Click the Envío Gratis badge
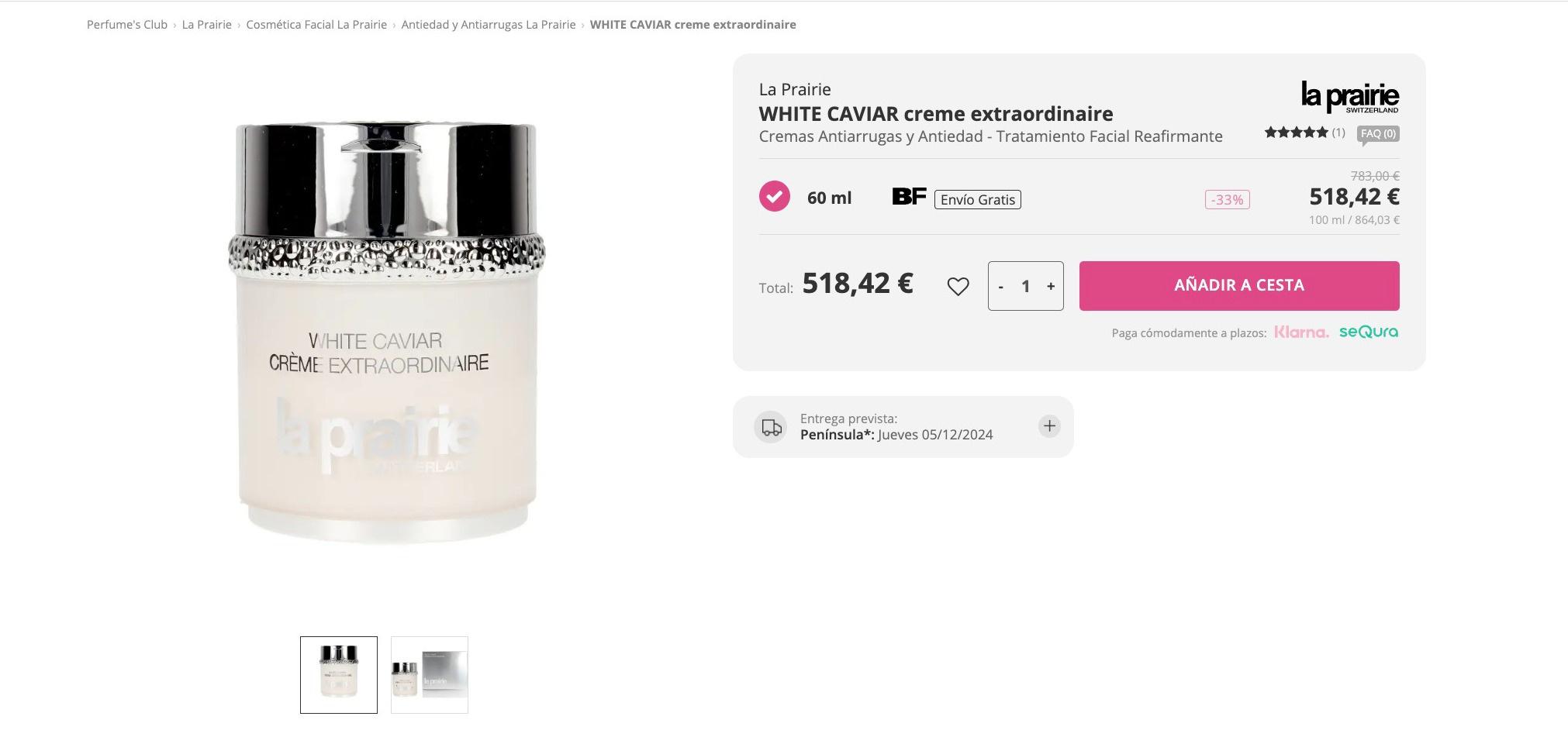1568x744 pixels. (978, 200)
